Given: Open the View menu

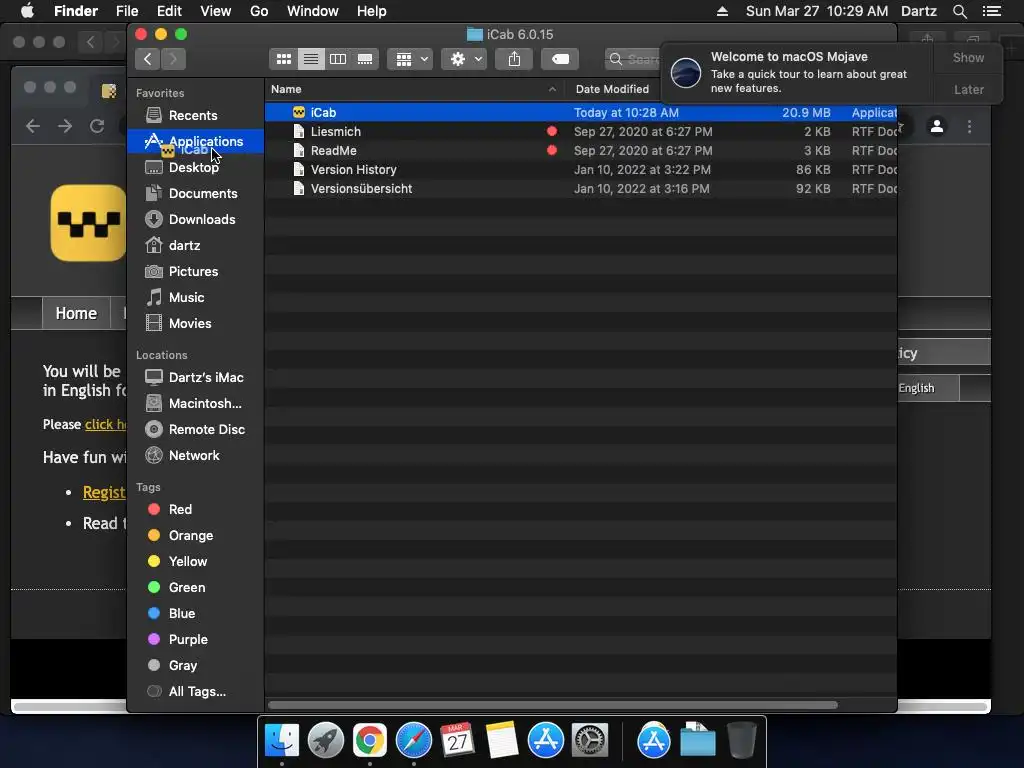Looking at the screenshot, I should (215, 11).
